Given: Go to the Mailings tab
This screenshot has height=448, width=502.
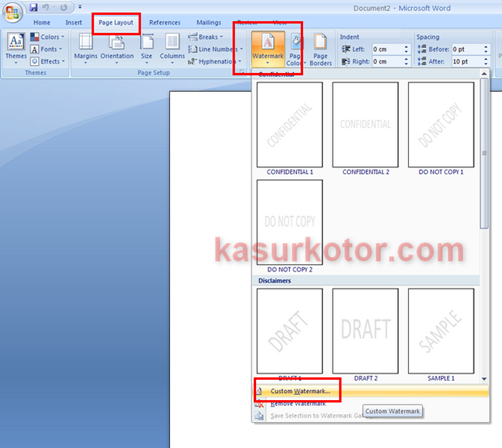Looking at the screenshot, I should (209, 22).
